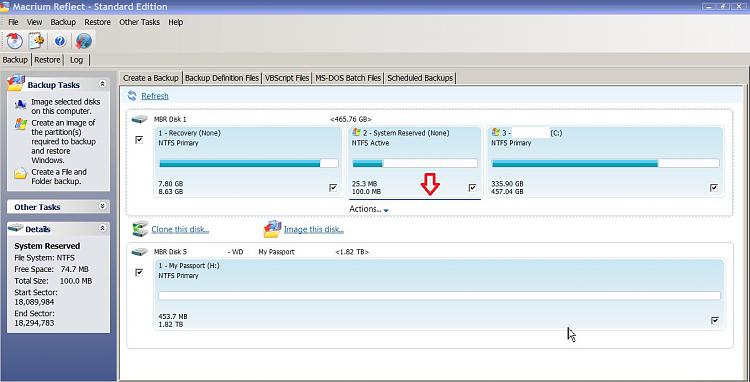Open the VBScript Files tab
This screenshot has height=382, width=750.
tap(287, 78)
